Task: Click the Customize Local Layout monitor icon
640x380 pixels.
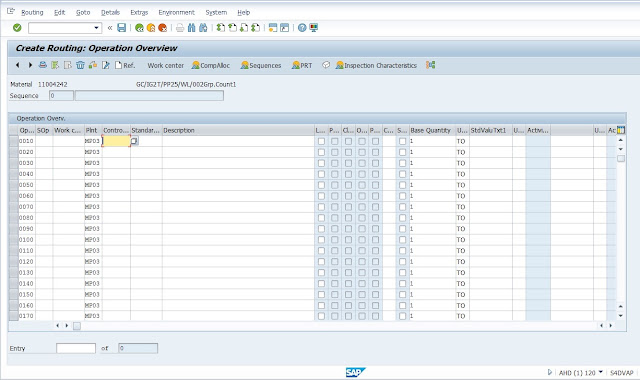Action: pyautogui.click(x=313, y=28)
